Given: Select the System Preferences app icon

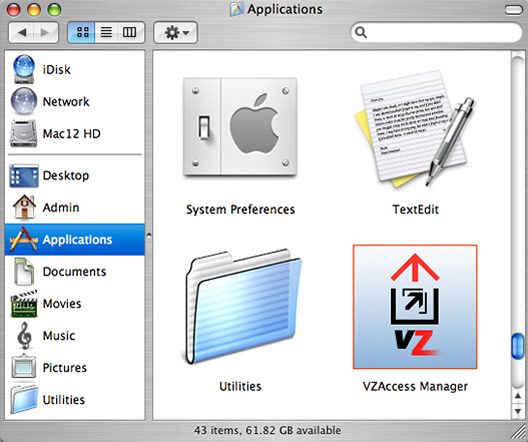Looking at the screenshot, I should (240, 127).
